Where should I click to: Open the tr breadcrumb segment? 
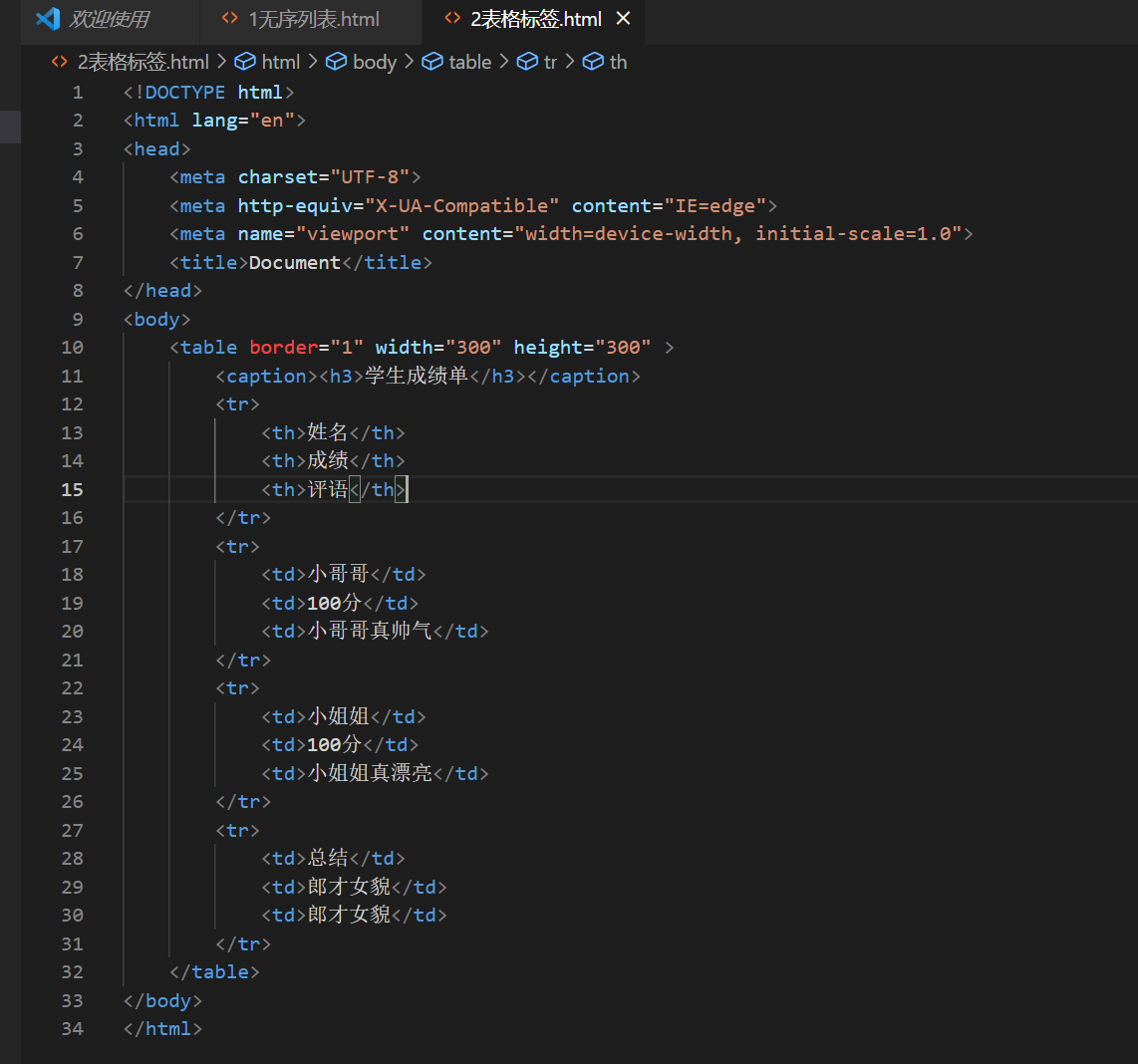(550, 63)
